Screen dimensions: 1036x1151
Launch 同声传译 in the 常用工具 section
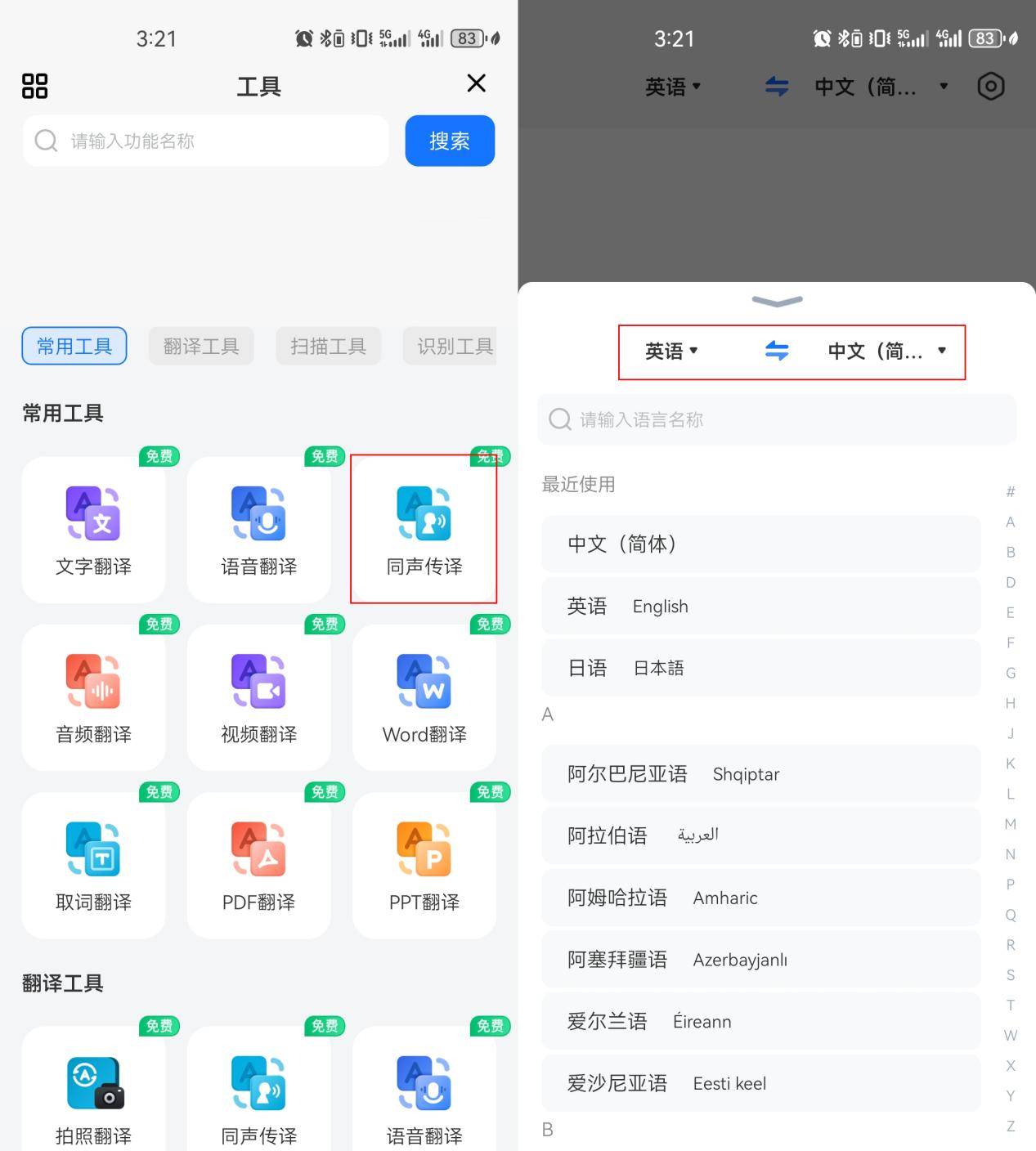pyautogui.click(x=424, y=530)
